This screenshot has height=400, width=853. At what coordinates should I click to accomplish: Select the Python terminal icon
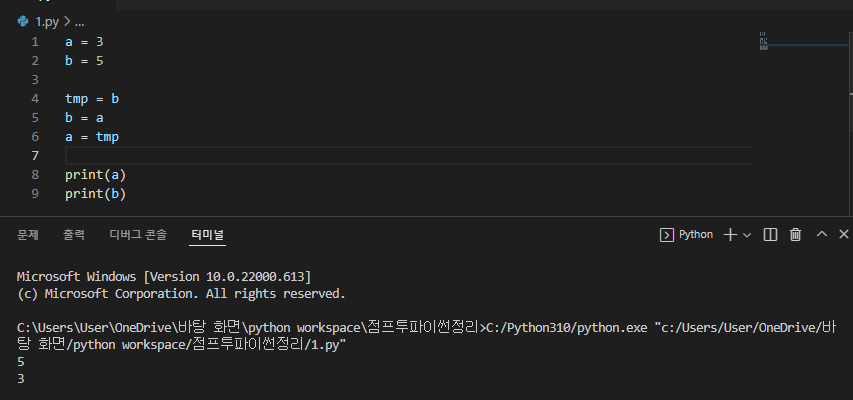pyautogui.click(x=666, y=235)
